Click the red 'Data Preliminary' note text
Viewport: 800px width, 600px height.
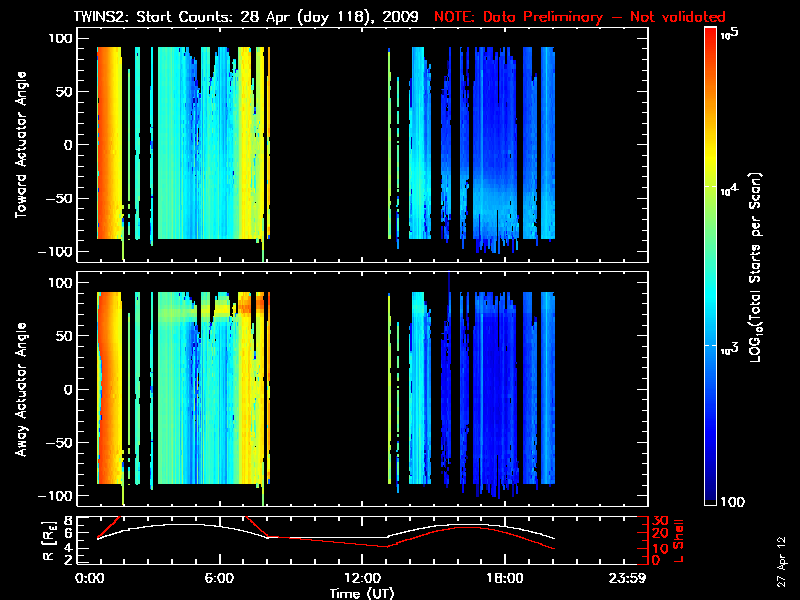580,17
